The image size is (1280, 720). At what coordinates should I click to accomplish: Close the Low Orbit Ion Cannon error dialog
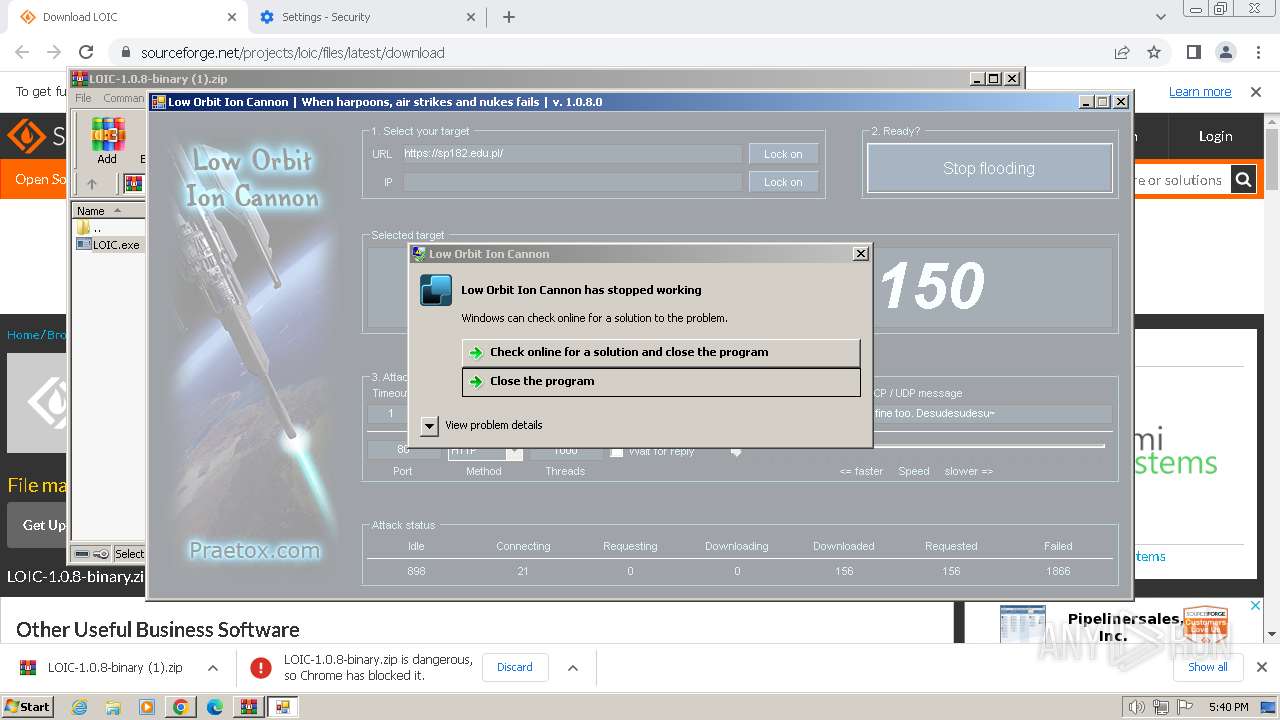click(860, 254)
